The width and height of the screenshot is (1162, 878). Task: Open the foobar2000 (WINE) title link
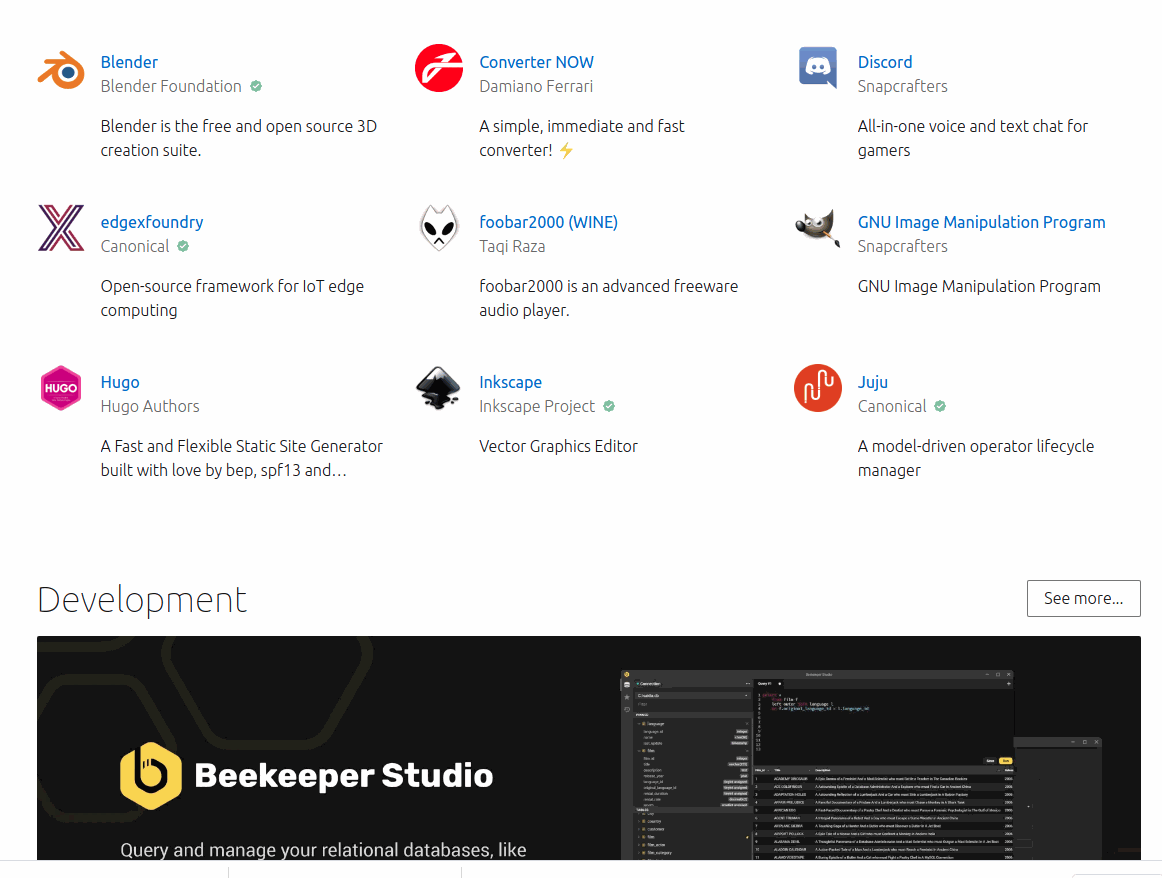[x=548, y=222]
